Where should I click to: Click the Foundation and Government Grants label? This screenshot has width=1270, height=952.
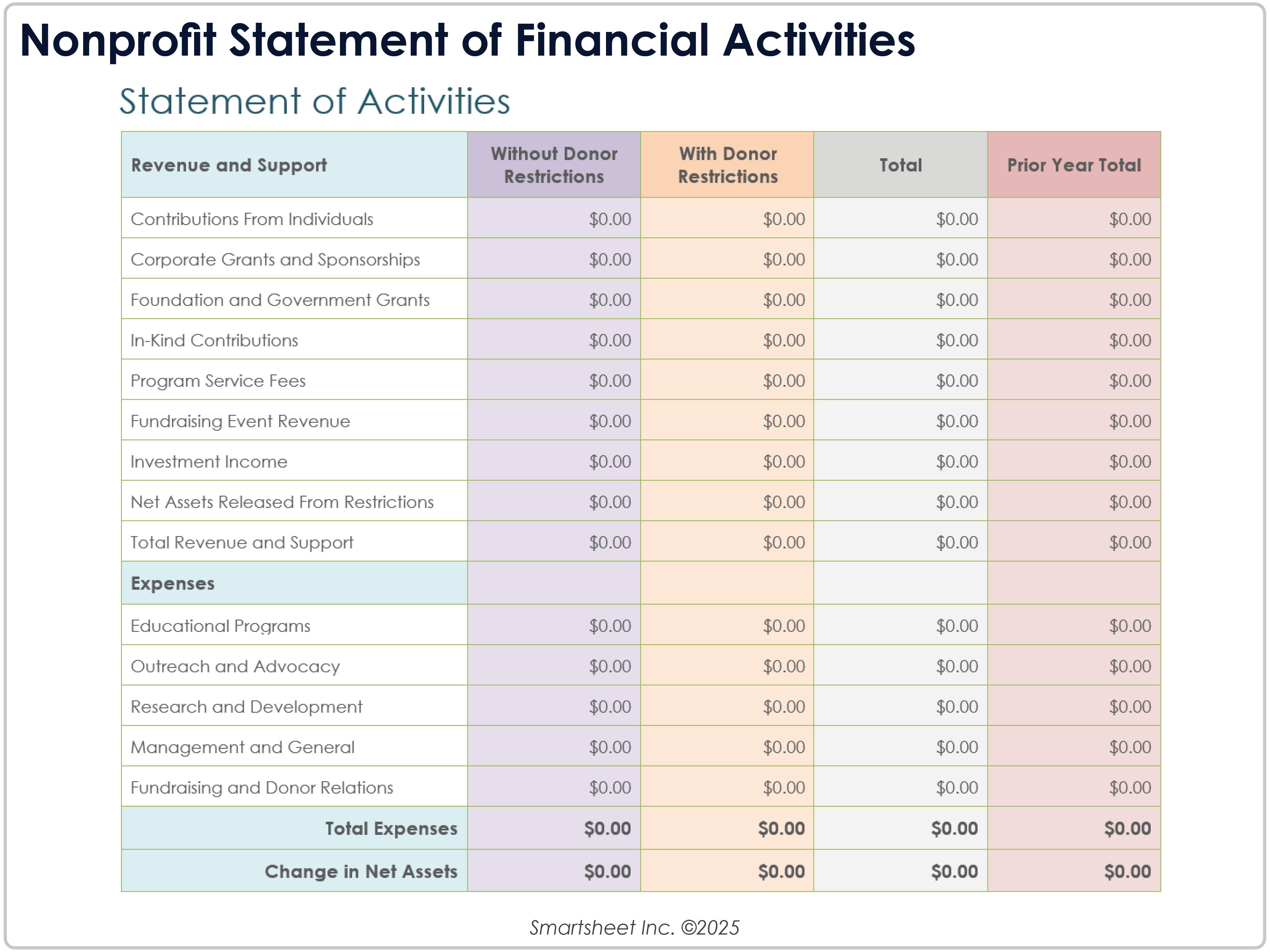coord(280,300)
